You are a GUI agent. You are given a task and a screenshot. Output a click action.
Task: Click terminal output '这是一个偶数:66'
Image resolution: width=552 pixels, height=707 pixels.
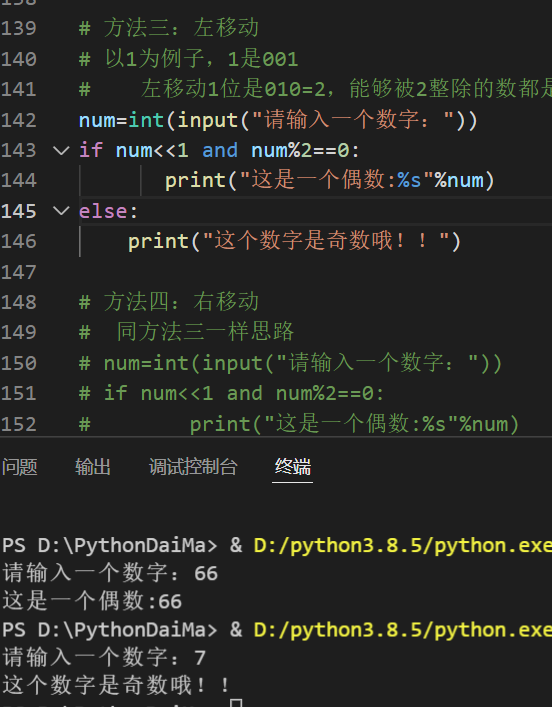(92, 601)
